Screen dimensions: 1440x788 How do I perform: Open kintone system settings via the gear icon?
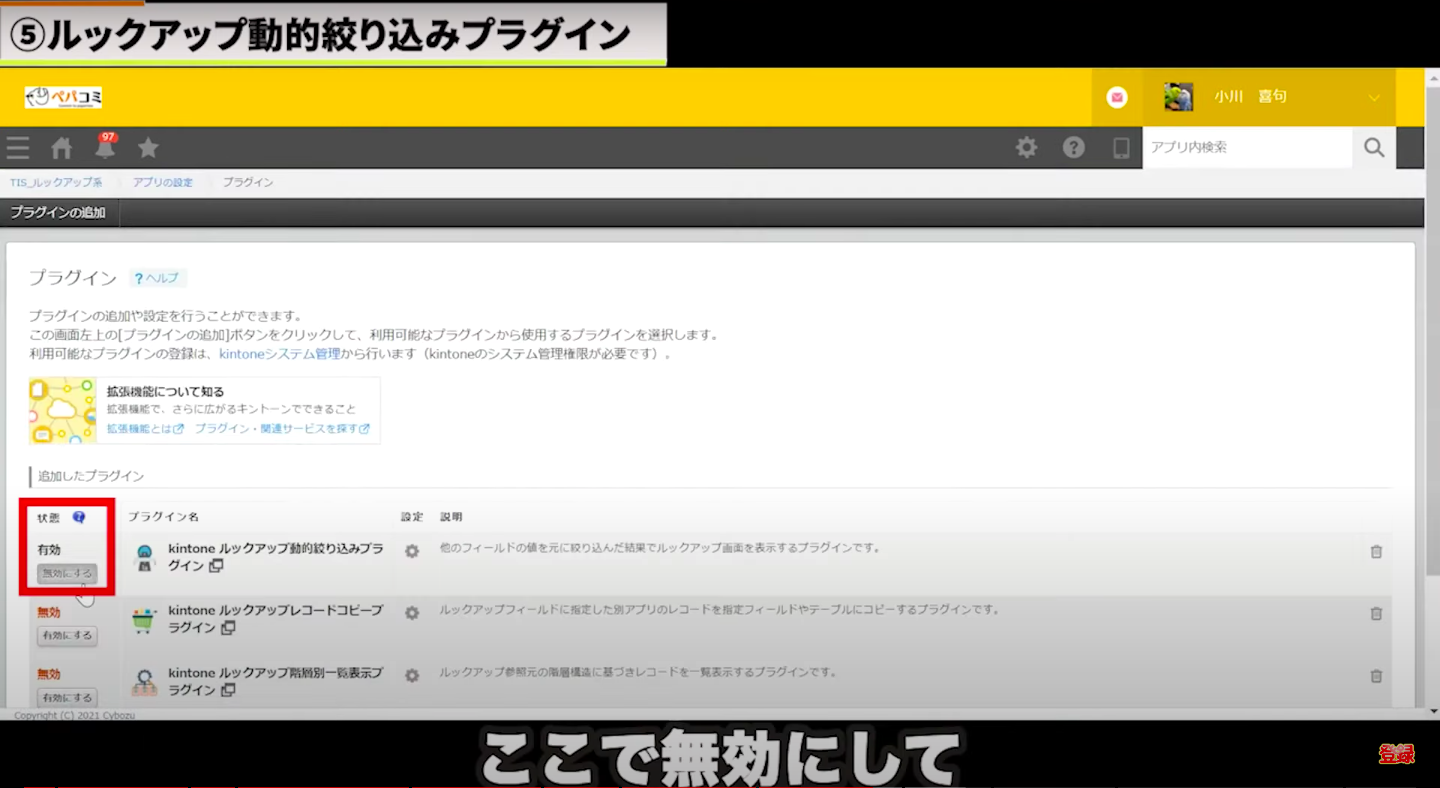pos(1026,147)
